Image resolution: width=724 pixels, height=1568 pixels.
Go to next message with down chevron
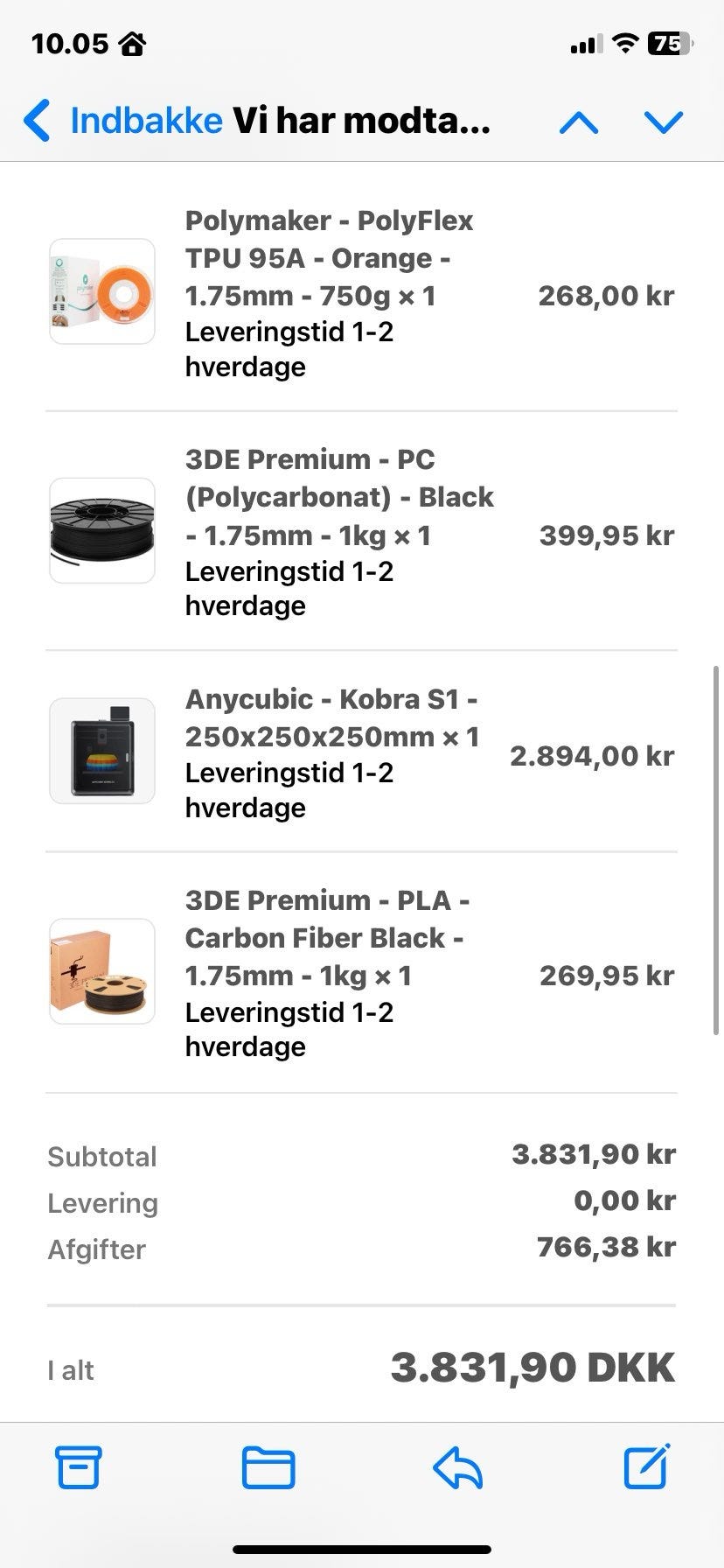(664, 122)
